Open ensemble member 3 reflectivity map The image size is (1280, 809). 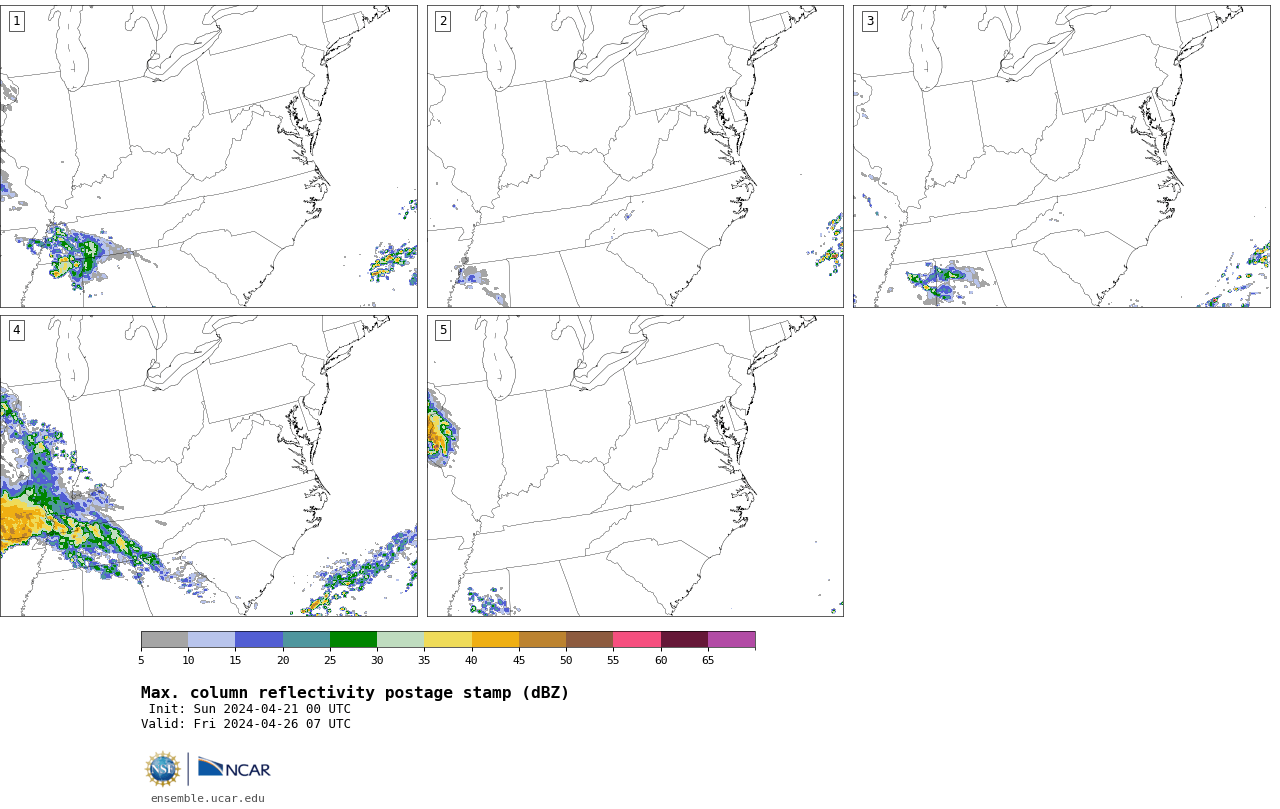pyautogui.click(x=1061, y=156)
